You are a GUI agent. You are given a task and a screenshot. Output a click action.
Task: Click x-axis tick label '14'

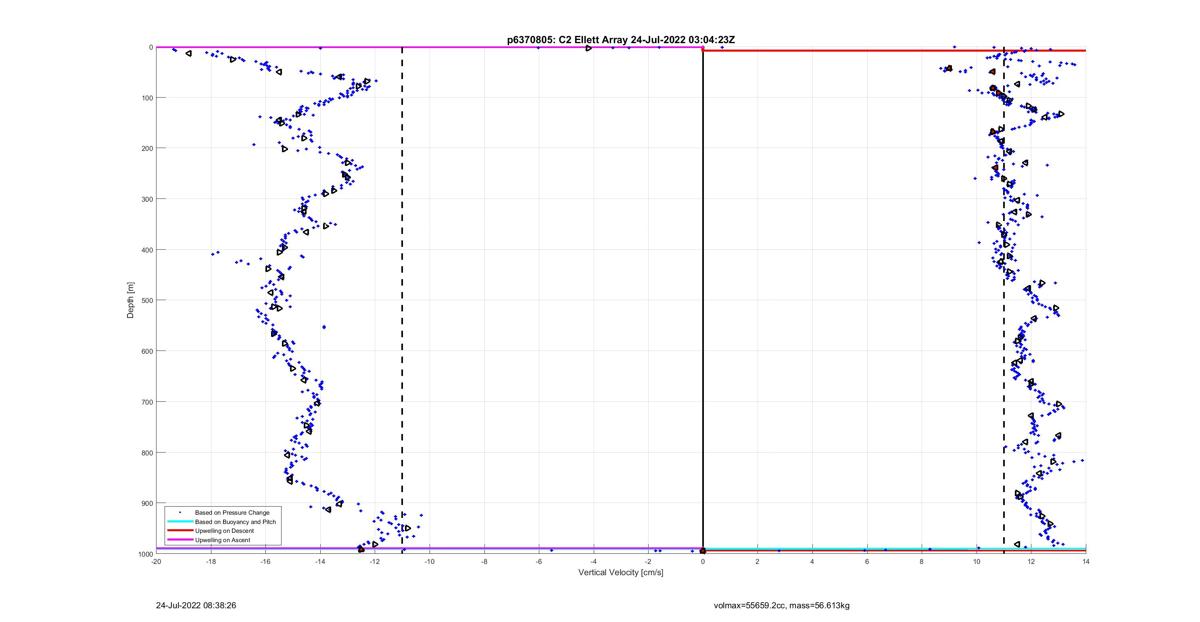point(1085,560)
